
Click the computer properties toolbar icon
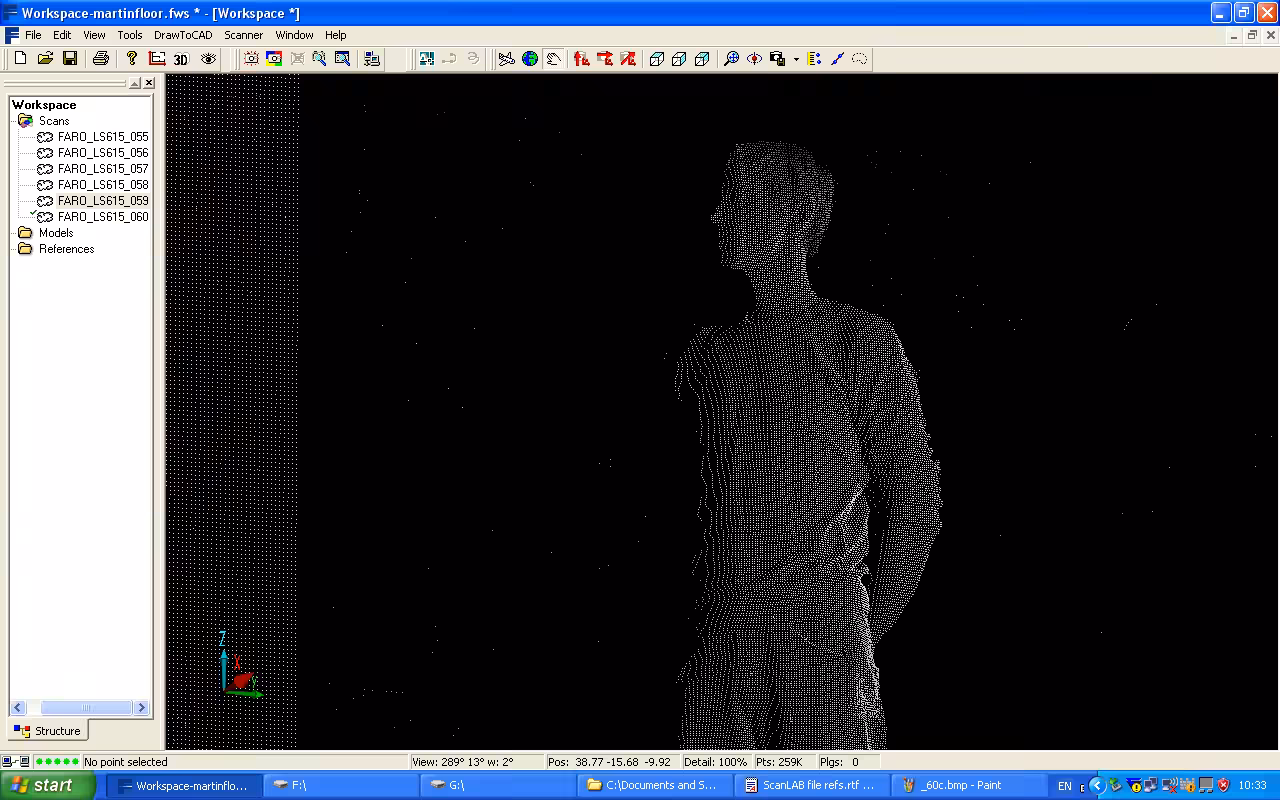[372, 59]
